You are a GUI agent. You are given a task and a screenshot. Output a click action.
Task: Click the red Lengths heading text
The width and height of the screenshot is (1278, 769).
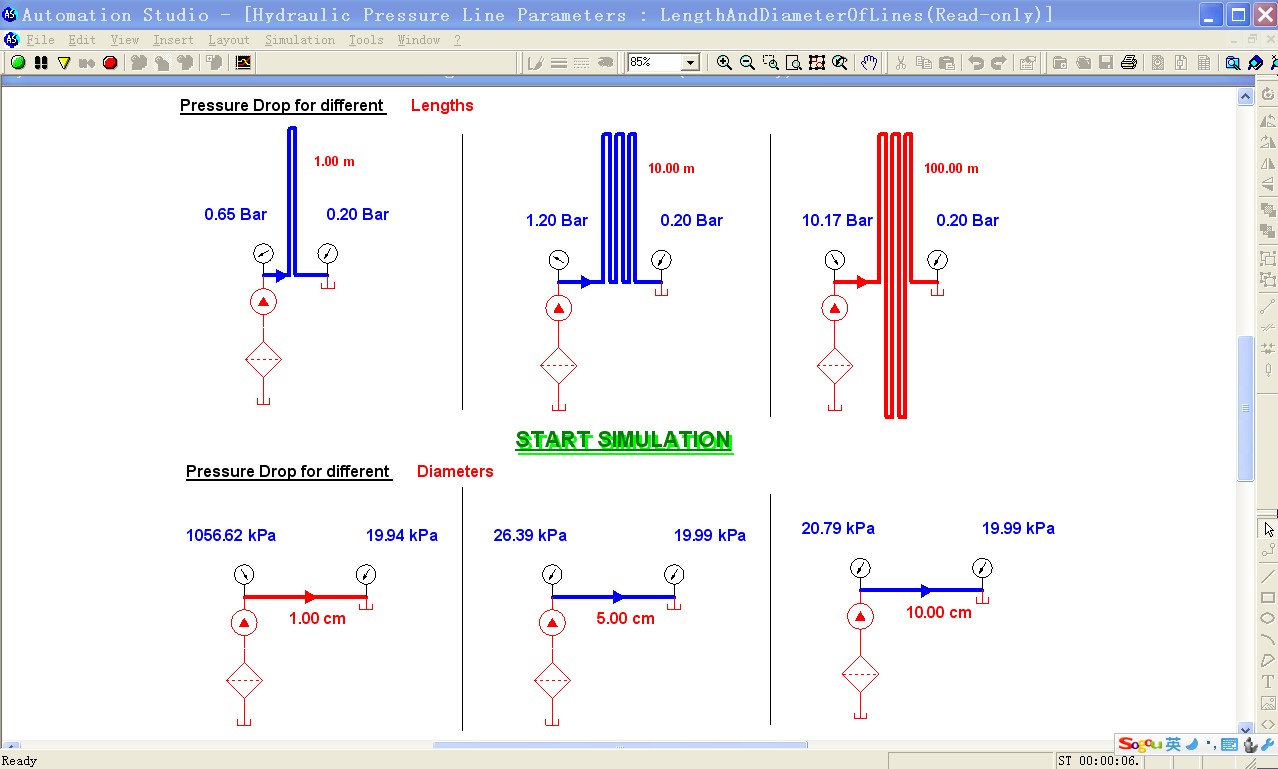click(442, 105)
